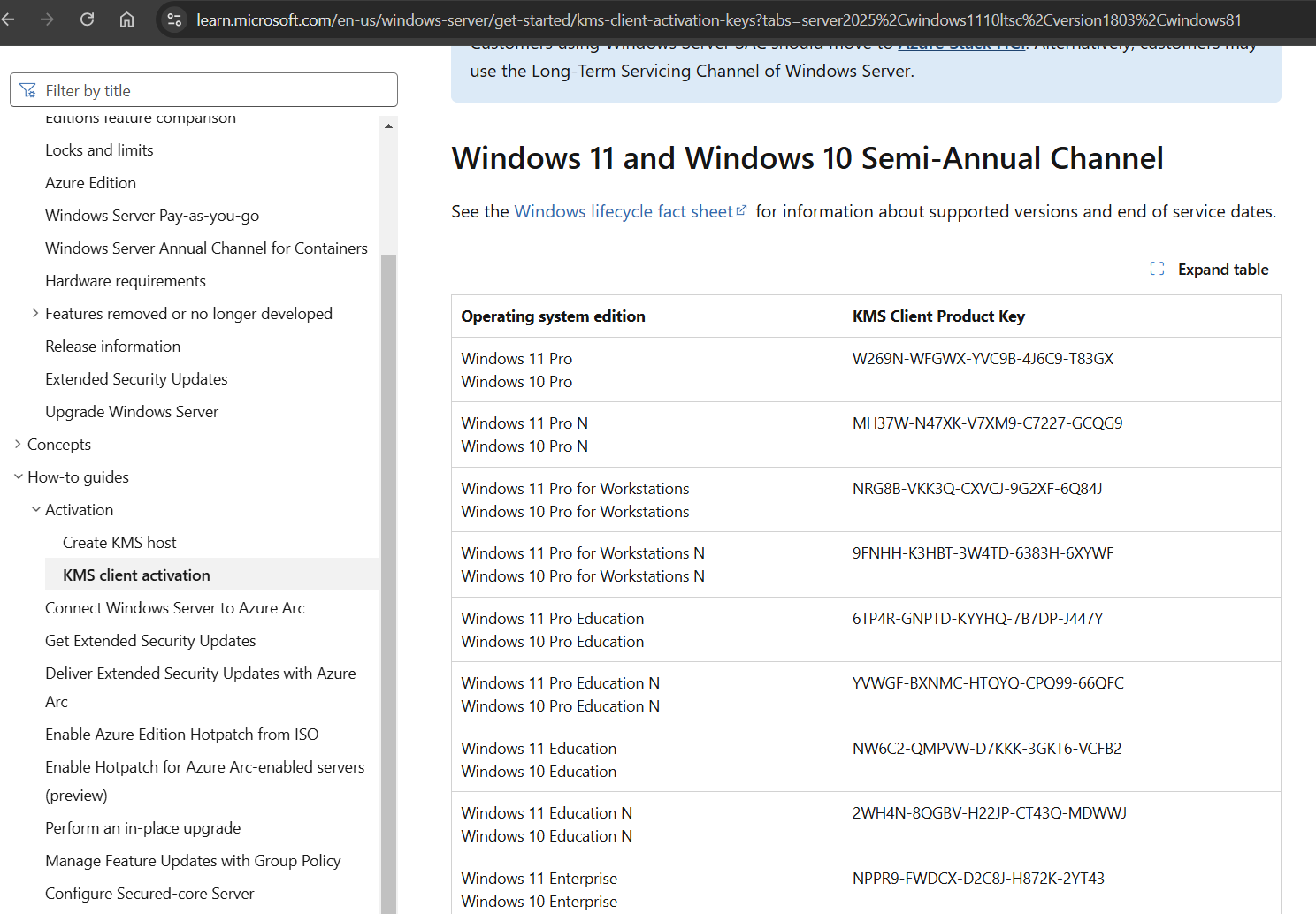Click key YVWGF-BXNMC-HTQYQ-CPQ99-66QFC
Image resolution: width=1316 pixels, height=914 pixels.
tap(988, 683)
